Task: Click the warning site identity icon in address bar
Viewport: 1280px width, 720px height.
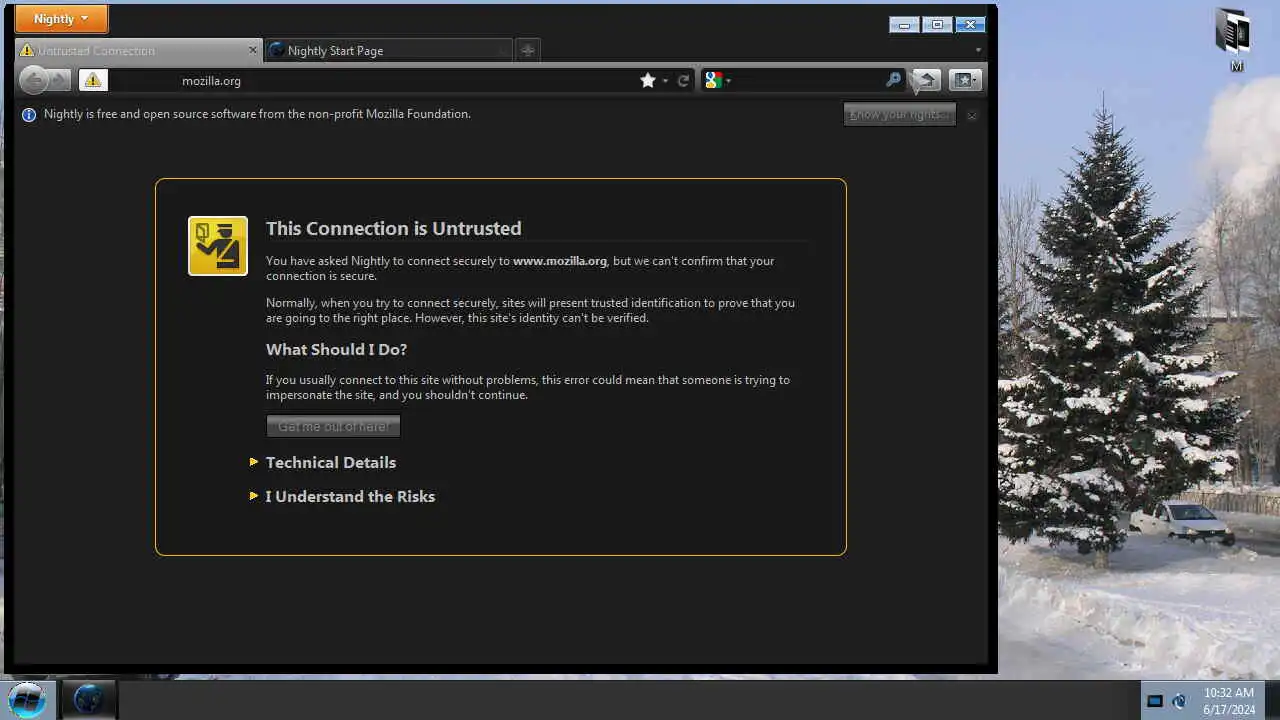Action: coord(93,80)
